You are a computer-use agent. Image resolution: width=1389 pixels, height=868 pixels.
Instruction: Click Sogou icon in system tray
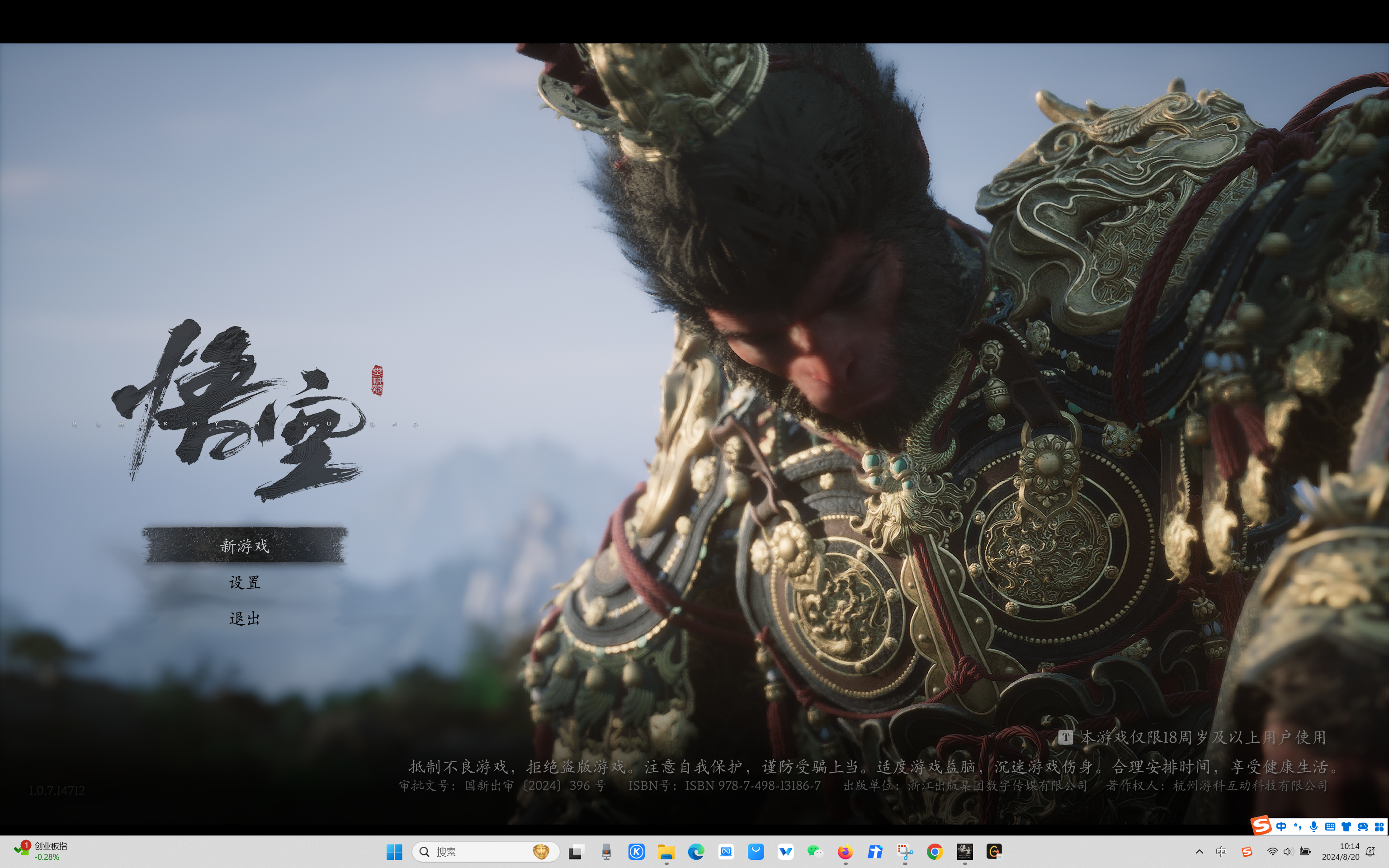pos(1247,852)
